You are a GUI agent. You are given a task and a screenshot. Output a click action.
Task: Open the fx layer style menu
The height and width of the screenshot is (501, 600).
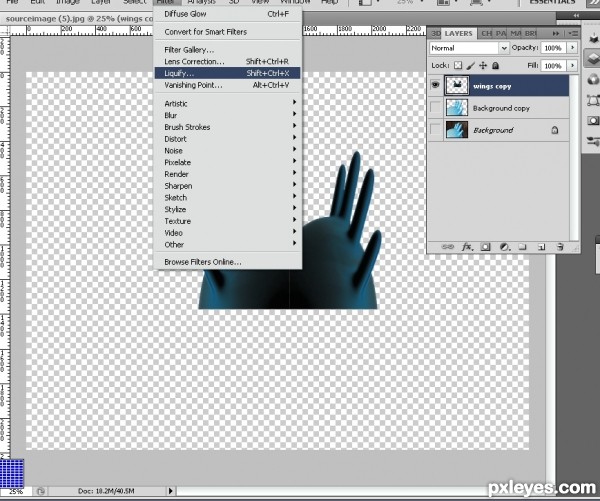(x=467, y=247)
